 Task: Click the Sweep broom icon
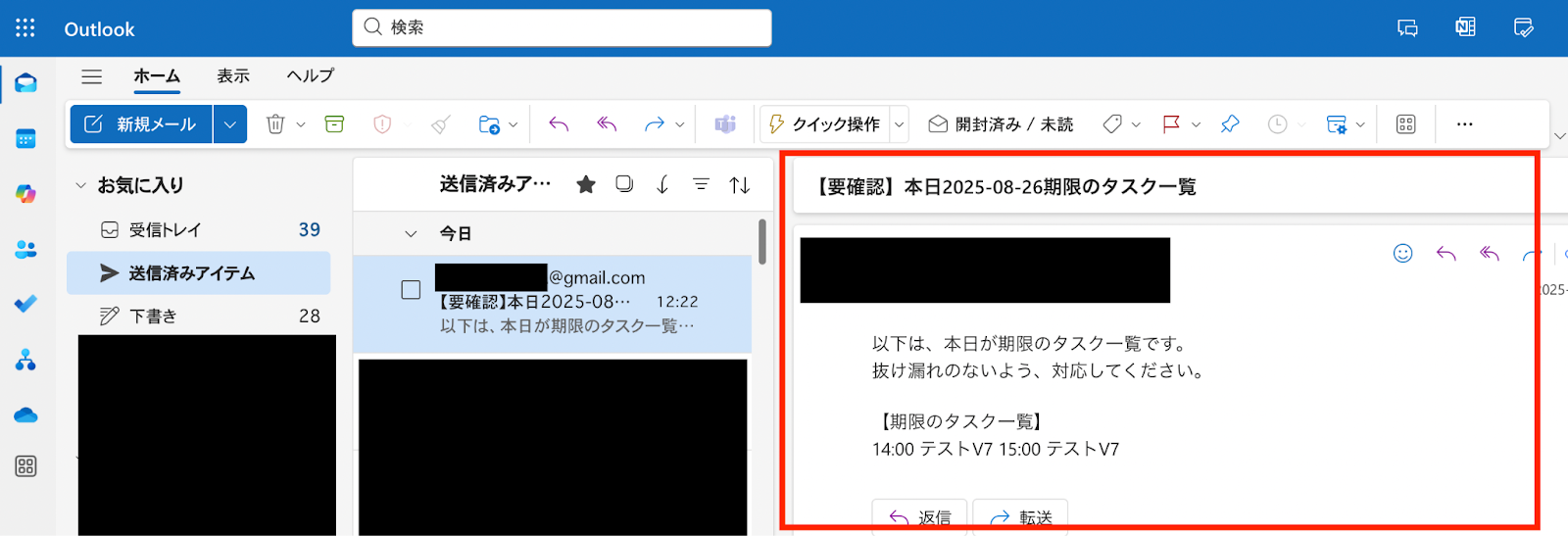click(441, 124)
